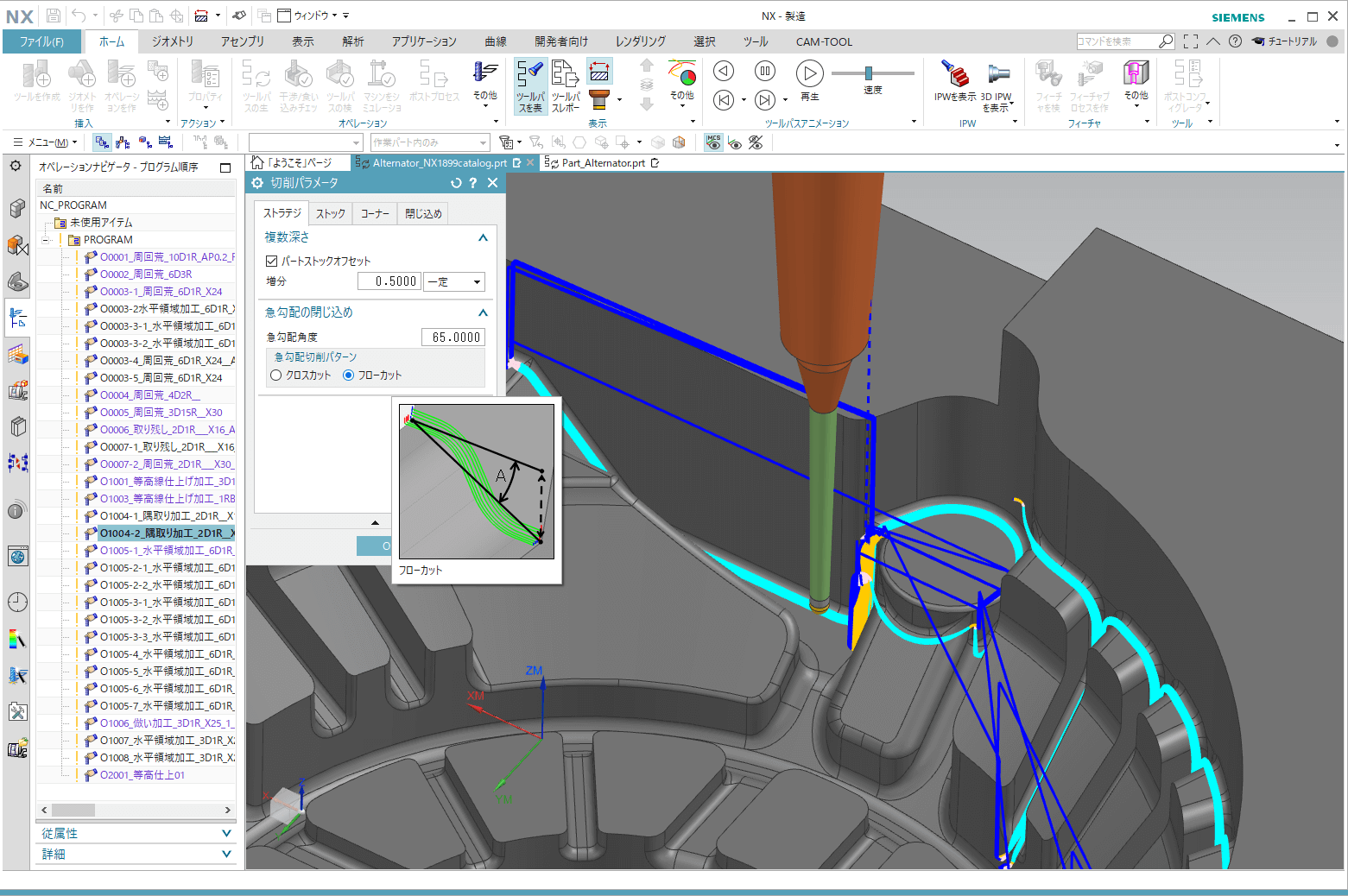
Task: Select operation O0001_周回荒_10D1R_AP0.2
Action: [x=167, y=257]
